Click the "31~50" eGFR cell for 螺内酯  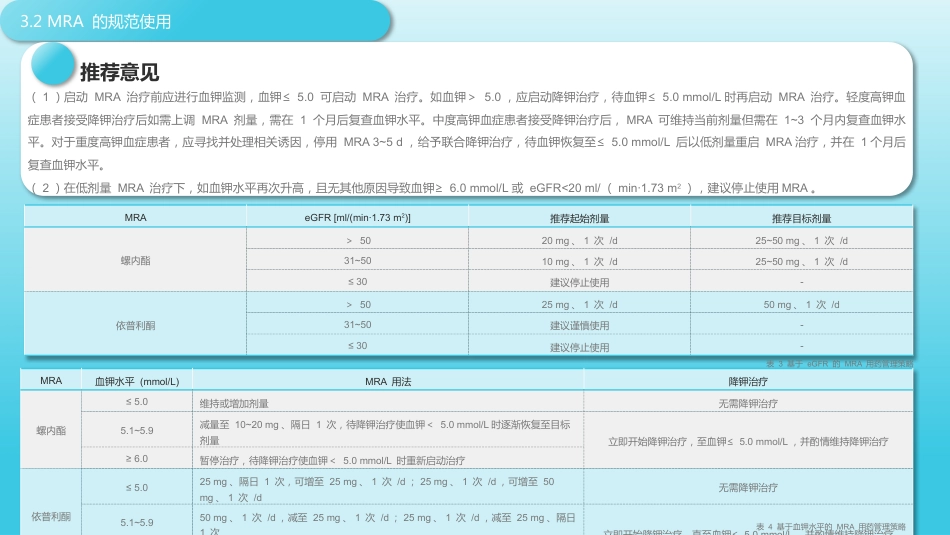[357, 261]
